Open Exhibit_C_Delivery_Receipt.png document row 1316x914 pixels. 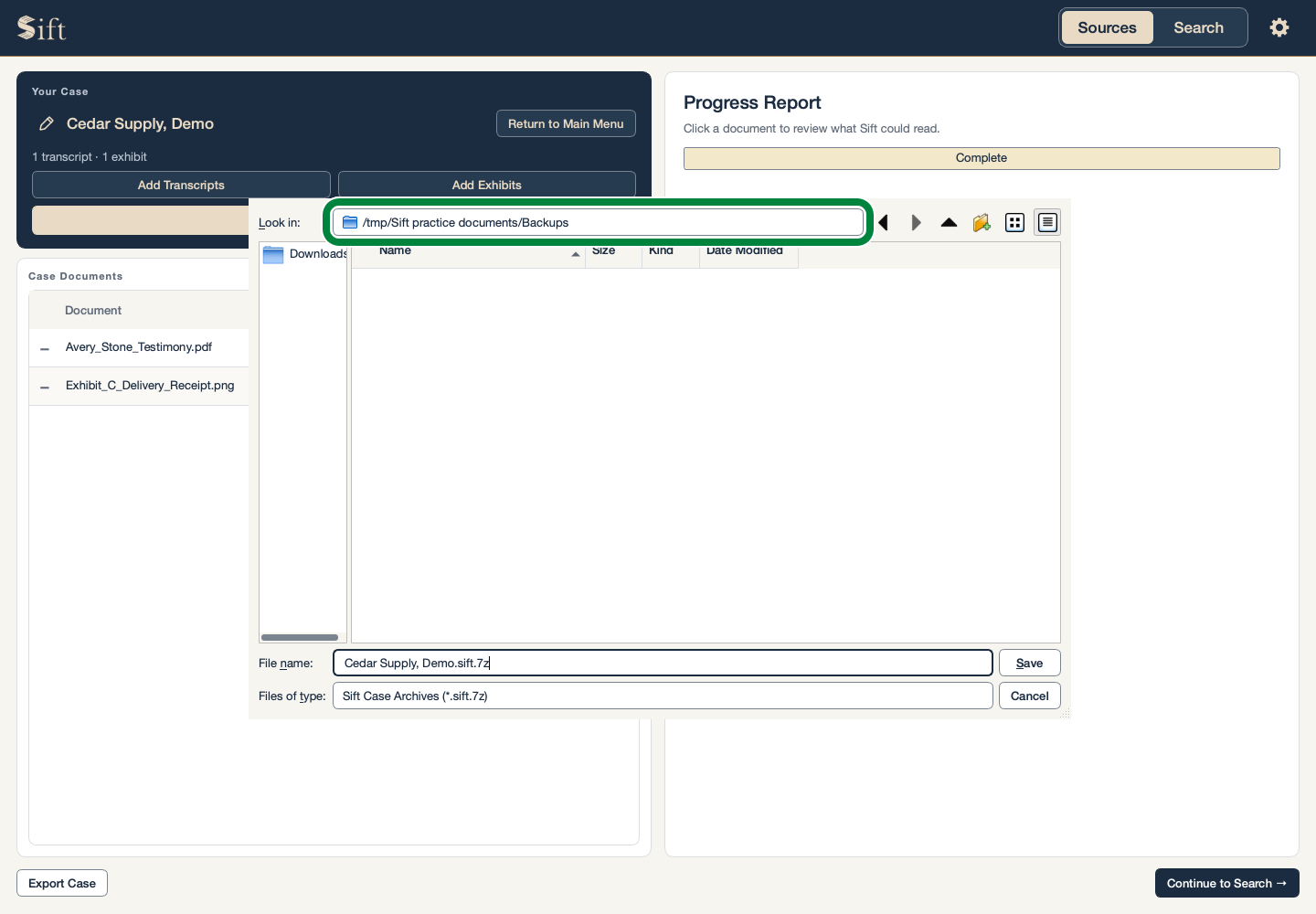coord(139,386)
